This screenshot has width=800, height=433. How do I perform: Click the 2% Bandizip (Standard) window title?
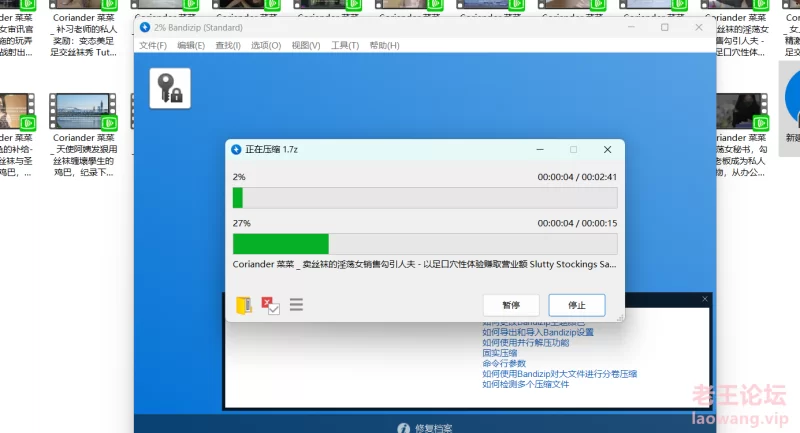point(198,28)
